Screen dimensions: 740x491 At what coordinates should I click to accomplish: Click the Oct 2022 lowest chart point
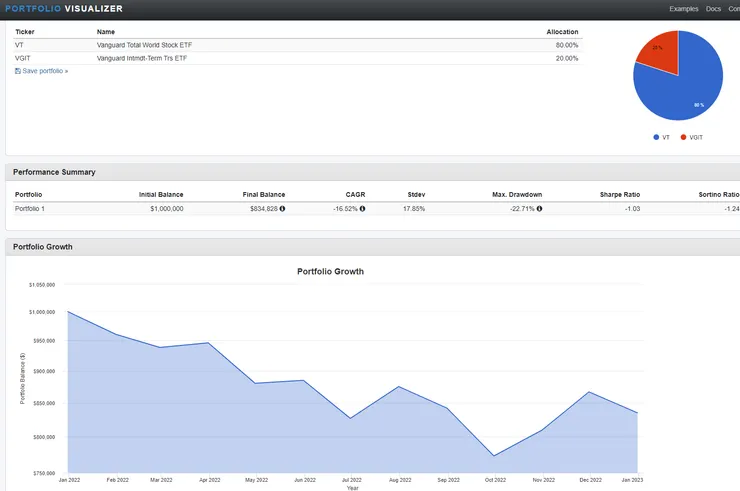coord(494,456)
